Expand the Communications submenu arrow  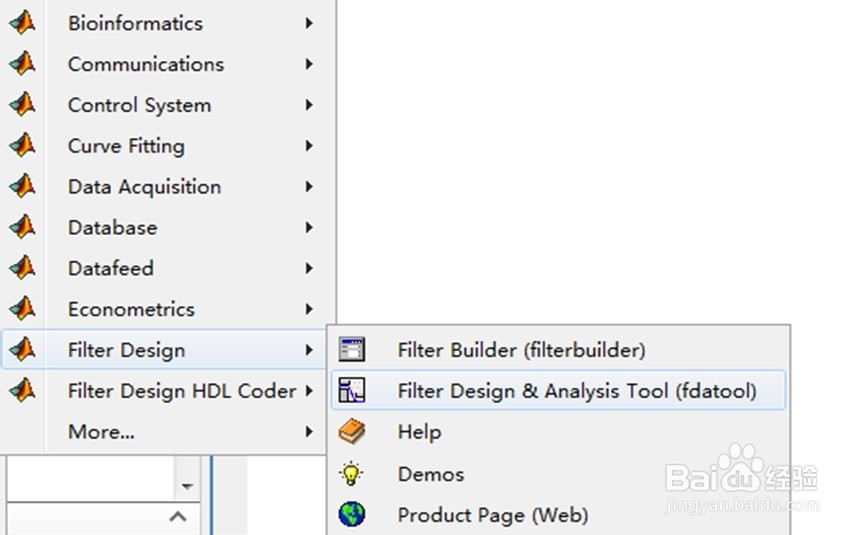tap(309, 64)
